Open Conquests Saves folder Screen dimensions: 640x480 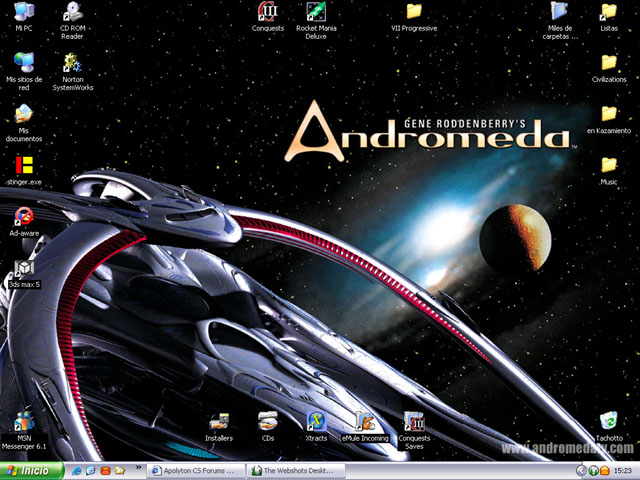click(x=413, y=422)
